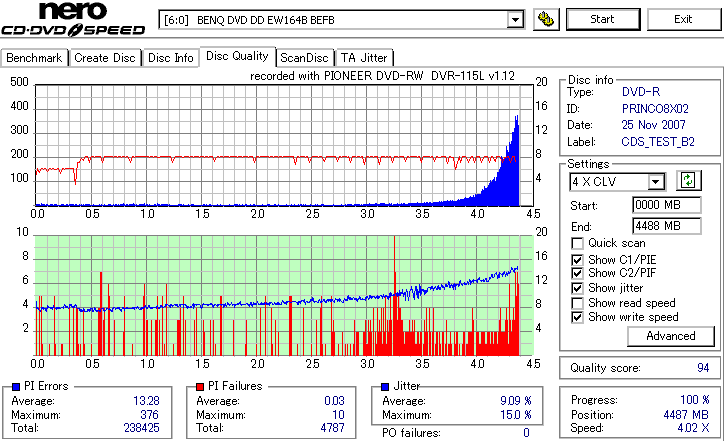Click the blue Jitter legend square
Screen dimensions: 724x441
tap(385, 387)
